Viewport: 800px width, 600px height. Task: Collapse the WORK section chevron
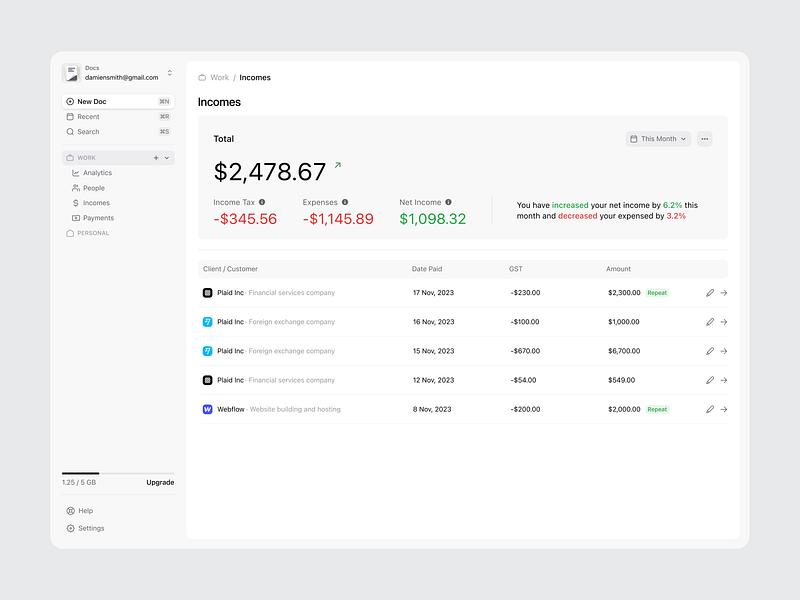pos(167,158)
